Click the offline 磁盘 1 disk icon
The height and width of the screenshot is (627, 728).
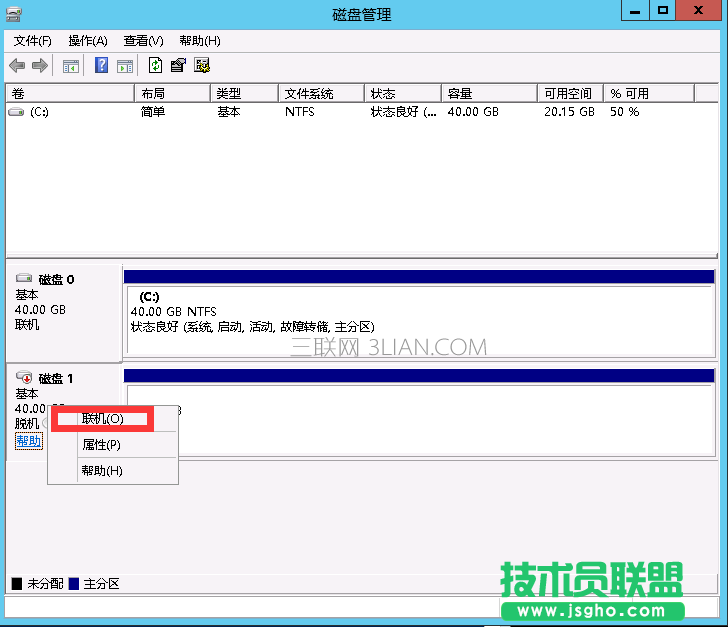click(25, 378)
